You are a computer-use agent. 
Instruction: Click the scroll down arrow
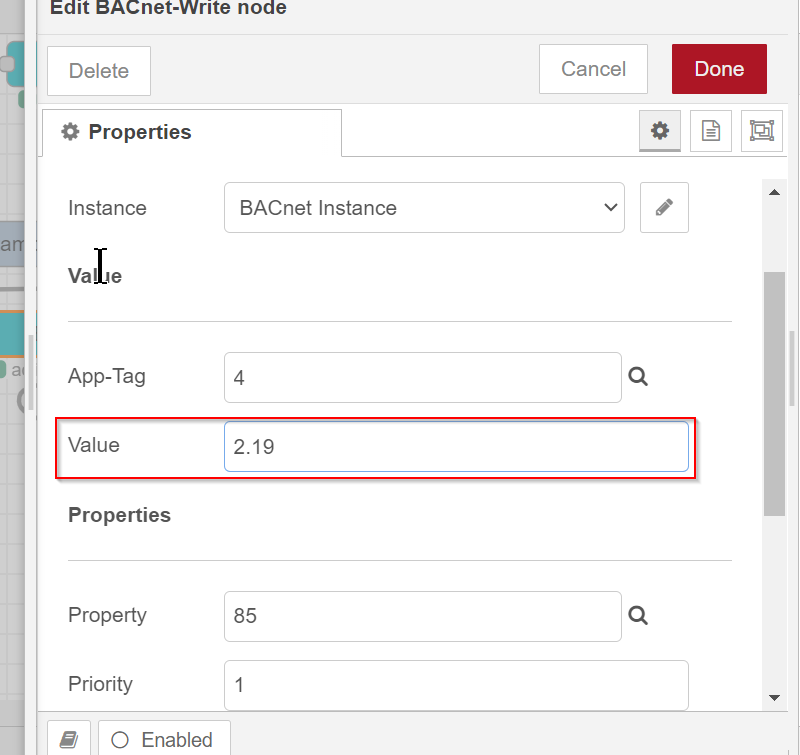(x=774, y=697)
